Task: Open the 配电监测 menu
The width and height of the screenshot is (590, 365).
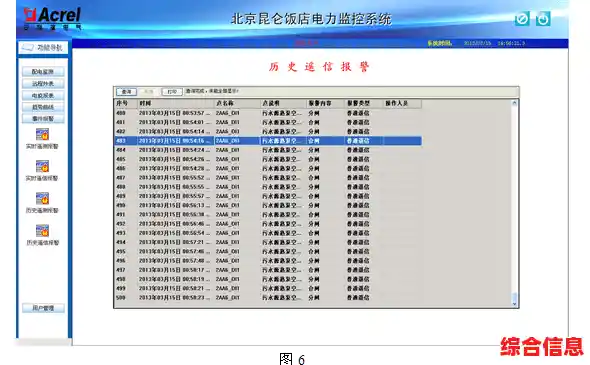Action: click(43, 71)
